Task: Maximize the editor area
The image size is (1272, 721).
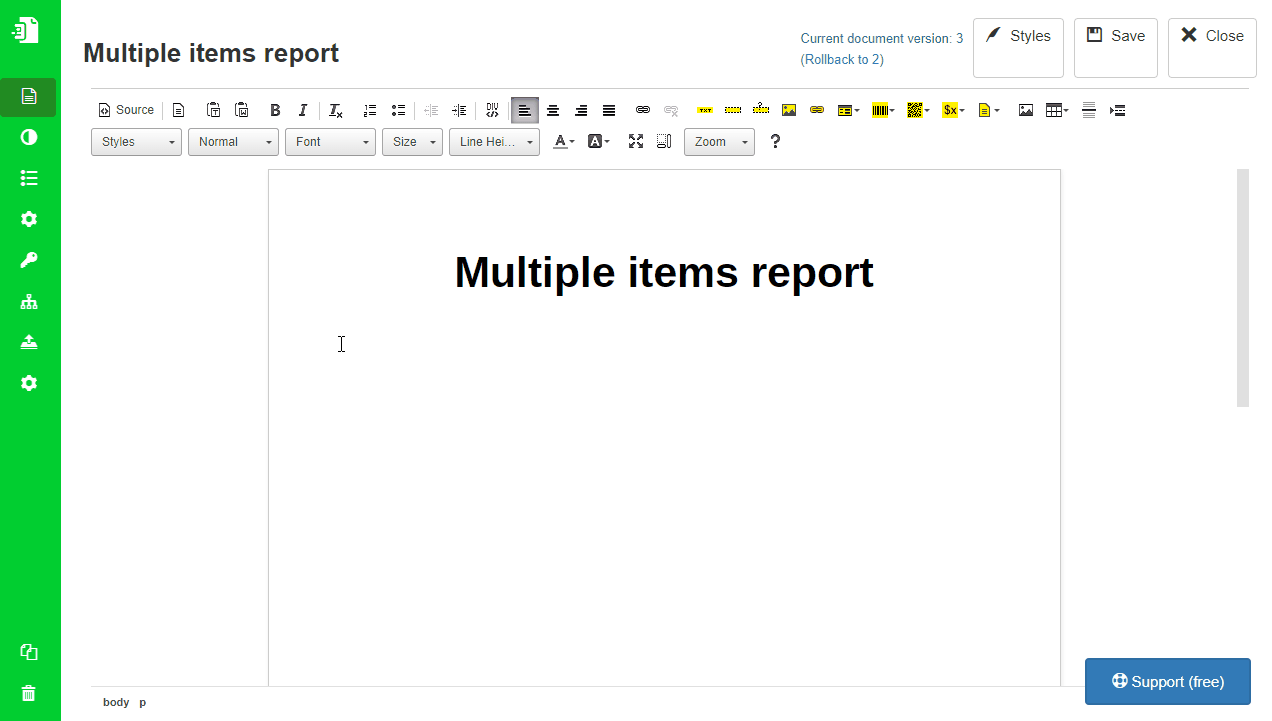Action: click(x=636, y=142)
